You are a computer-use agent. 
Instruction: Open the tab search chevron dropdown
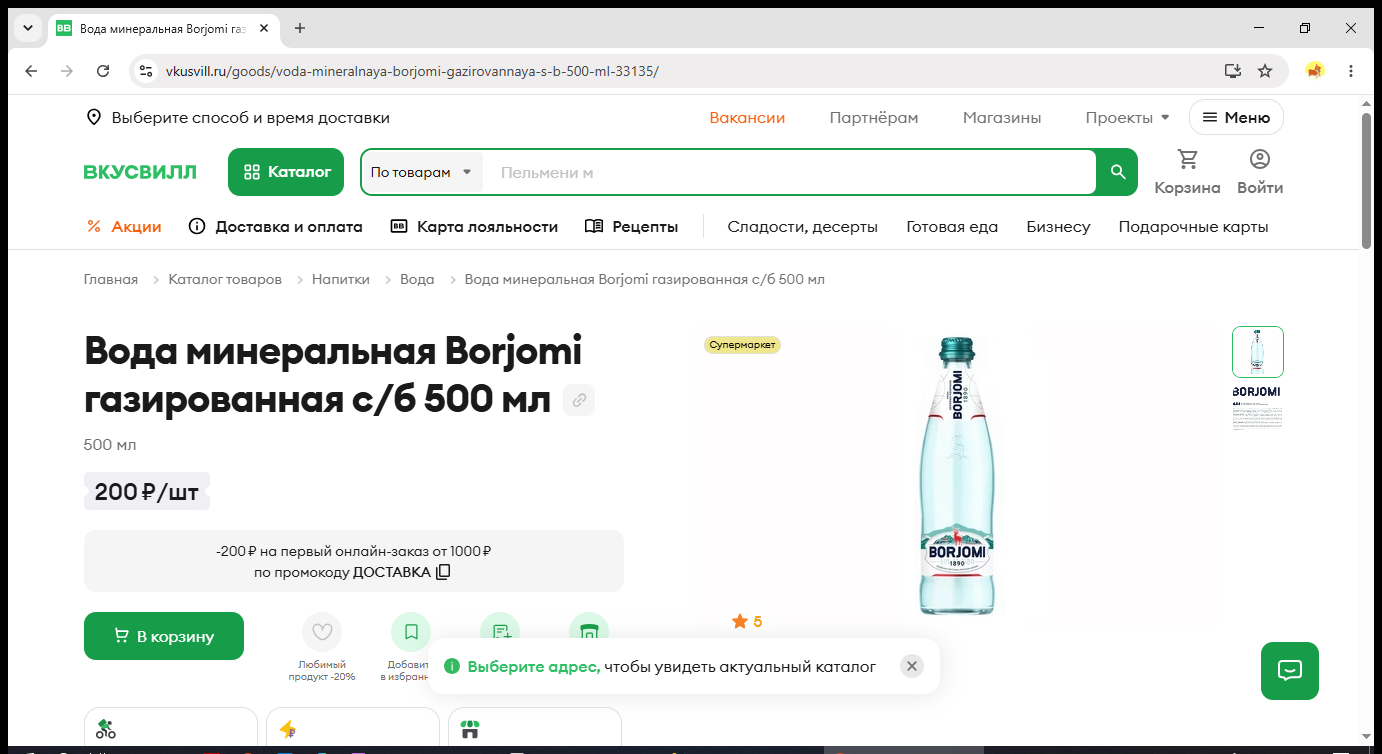point(27,28)
